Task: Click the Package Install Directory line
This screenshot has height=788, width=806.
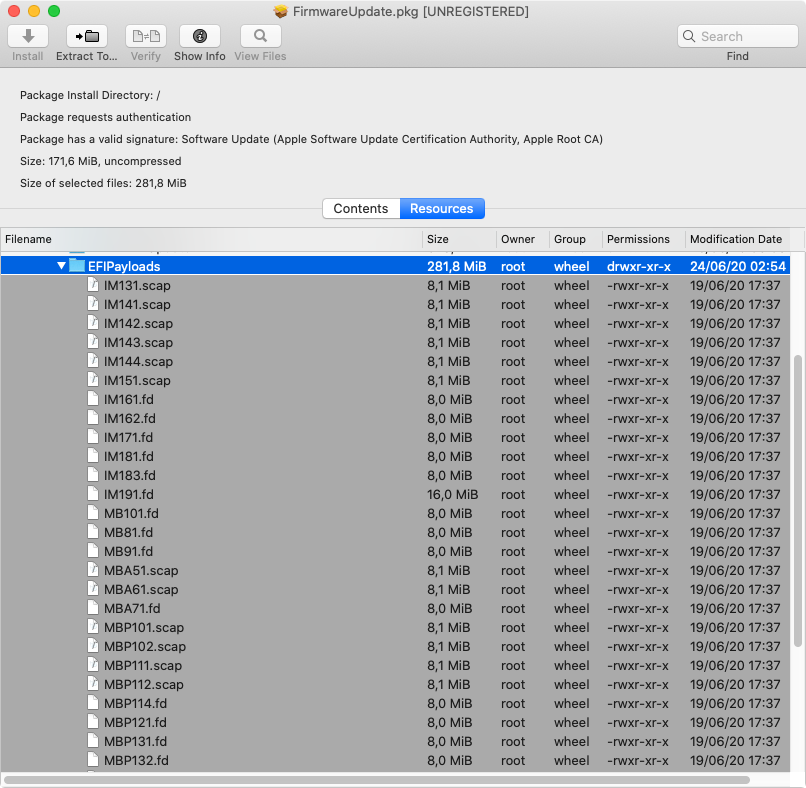Action: pos(90,95)
